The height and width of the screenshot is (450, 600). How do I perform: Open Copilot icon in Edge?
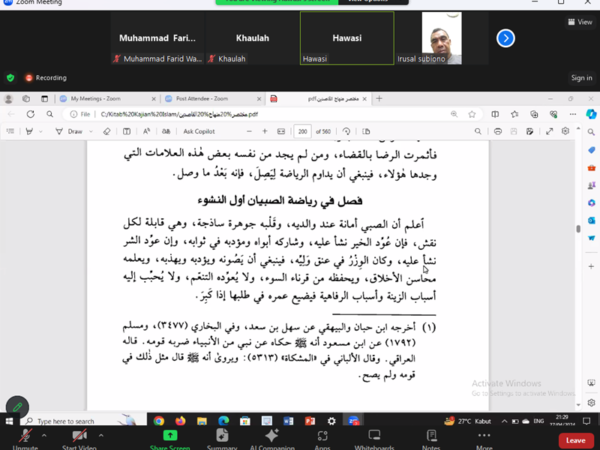[591, 114]
